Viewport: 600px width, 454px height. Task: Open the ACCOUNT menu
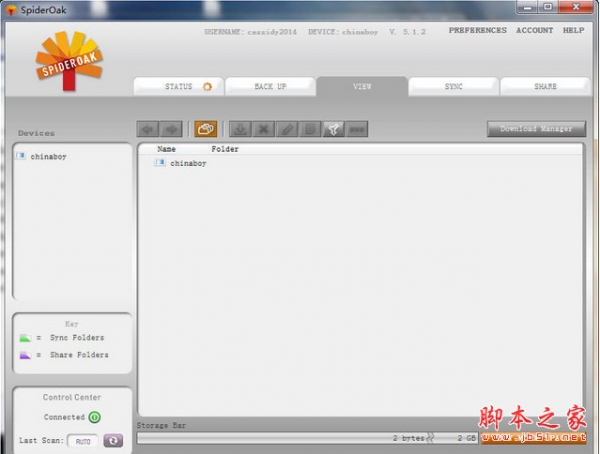coord(535,30)
